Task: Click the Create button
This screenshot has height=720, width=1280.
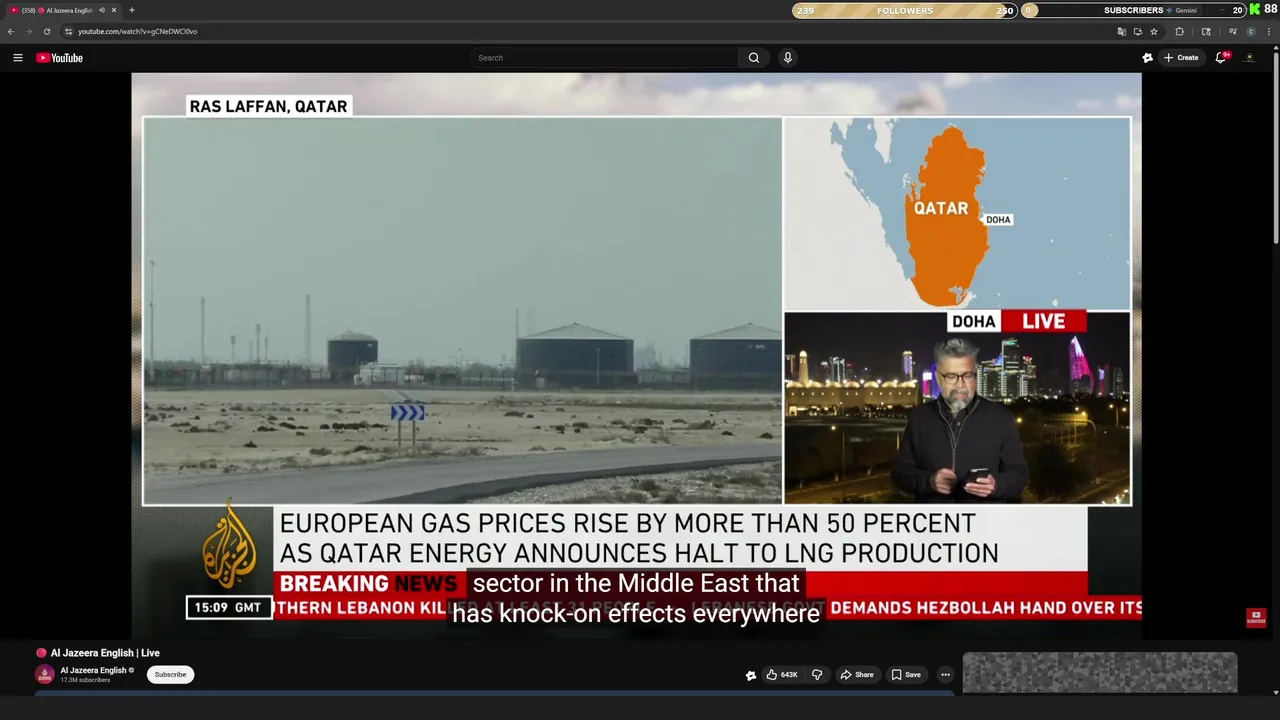Action: pos(1181,58)
